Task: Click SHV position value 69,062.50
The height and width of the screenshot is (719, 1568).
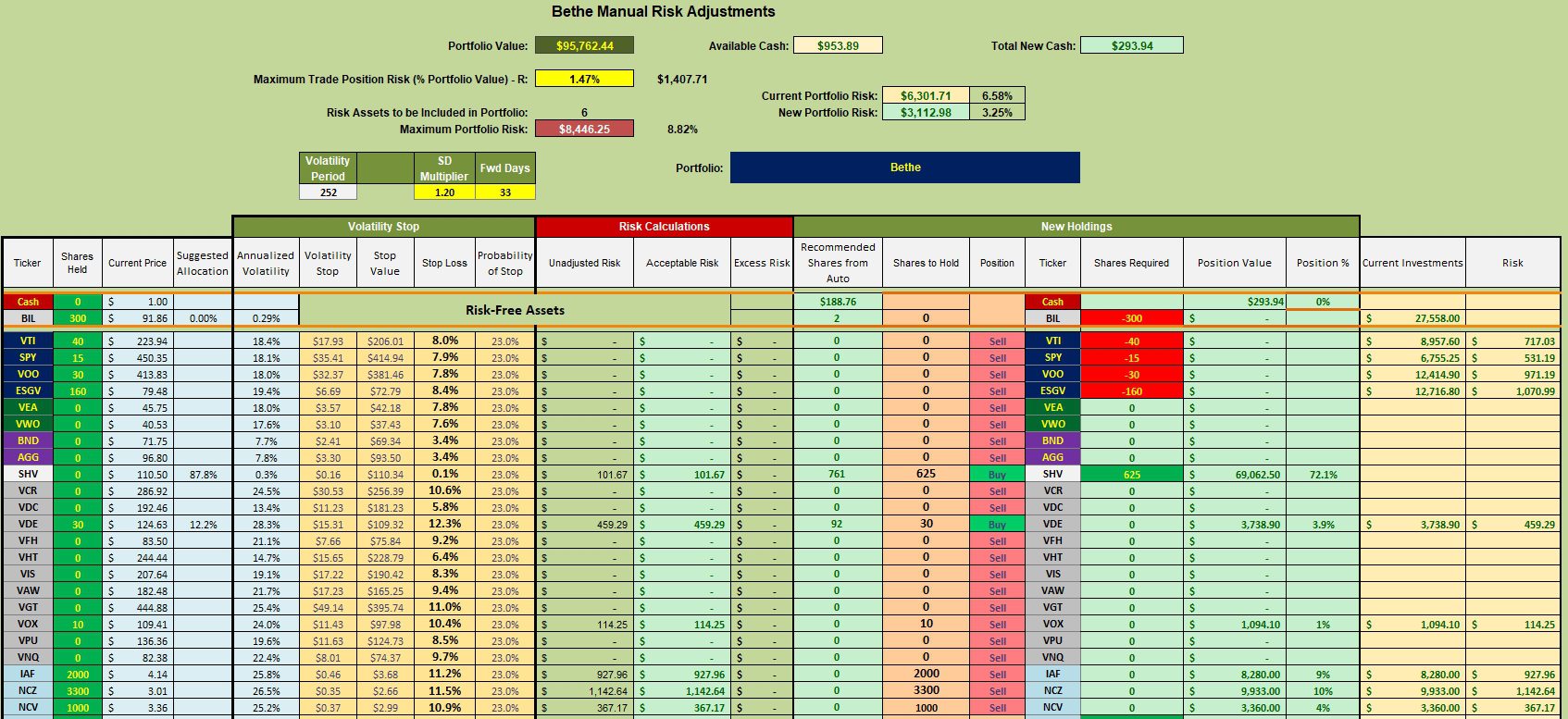Action: coord(1234,475)
